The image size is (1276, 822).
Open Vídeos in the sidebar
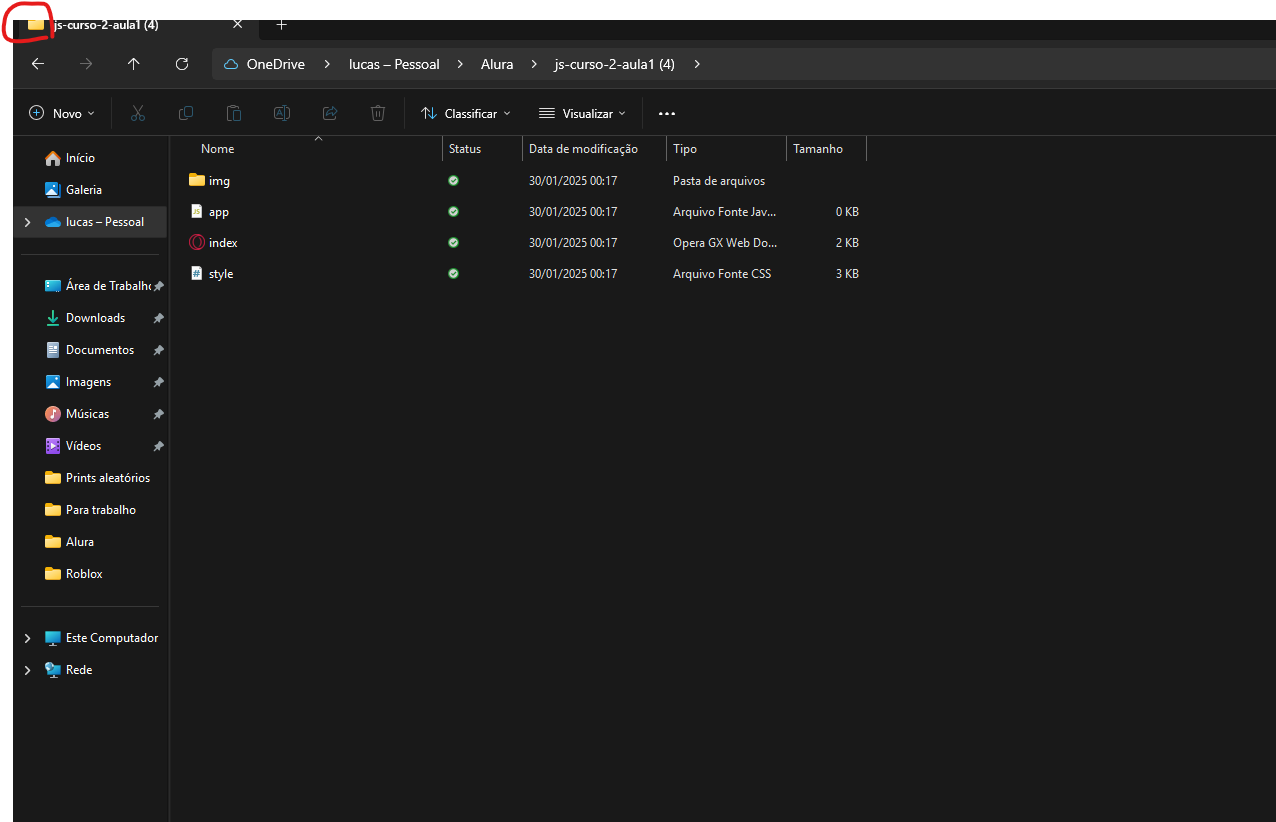click(83, 446)
